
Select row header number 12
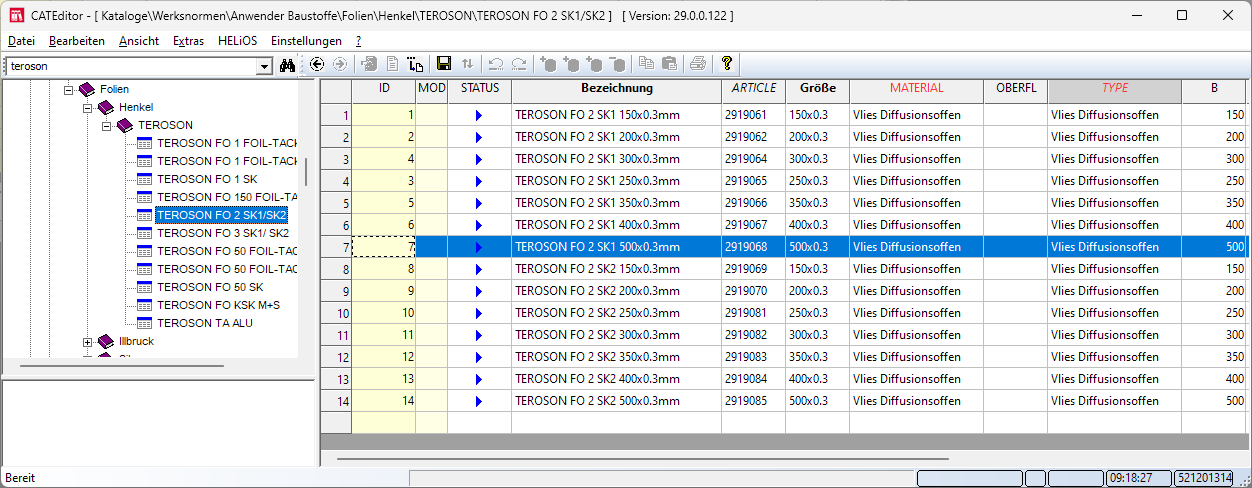pos(336,357)
